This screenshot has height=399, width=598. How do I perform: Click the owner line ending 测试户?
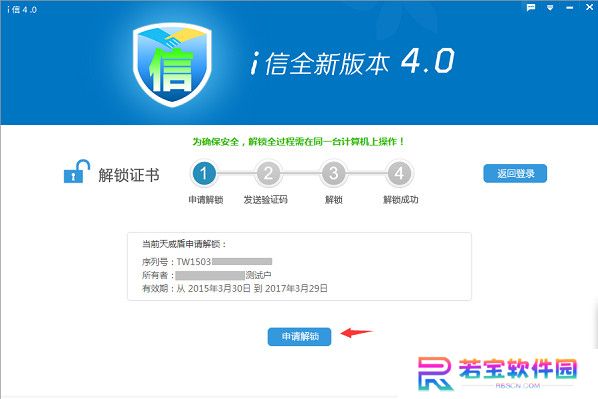(207, 275)
